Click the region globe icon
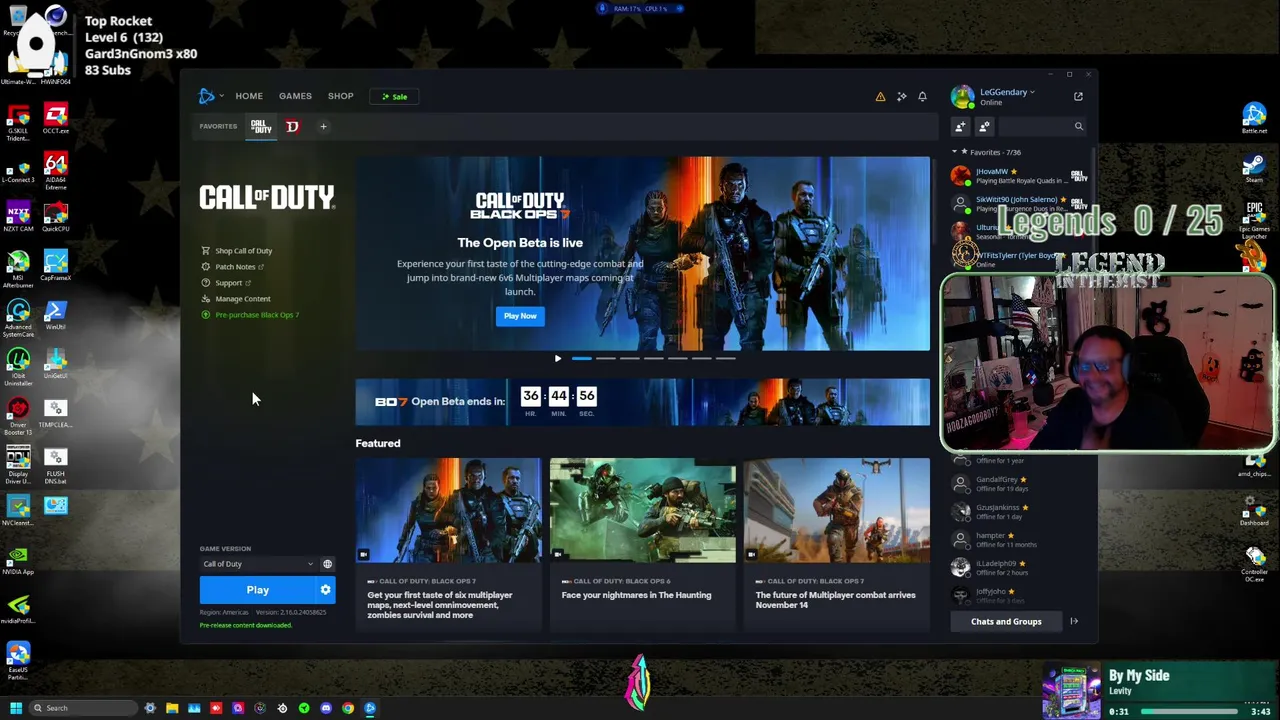This screenshot has height=720, width=1280. [327, 564]
